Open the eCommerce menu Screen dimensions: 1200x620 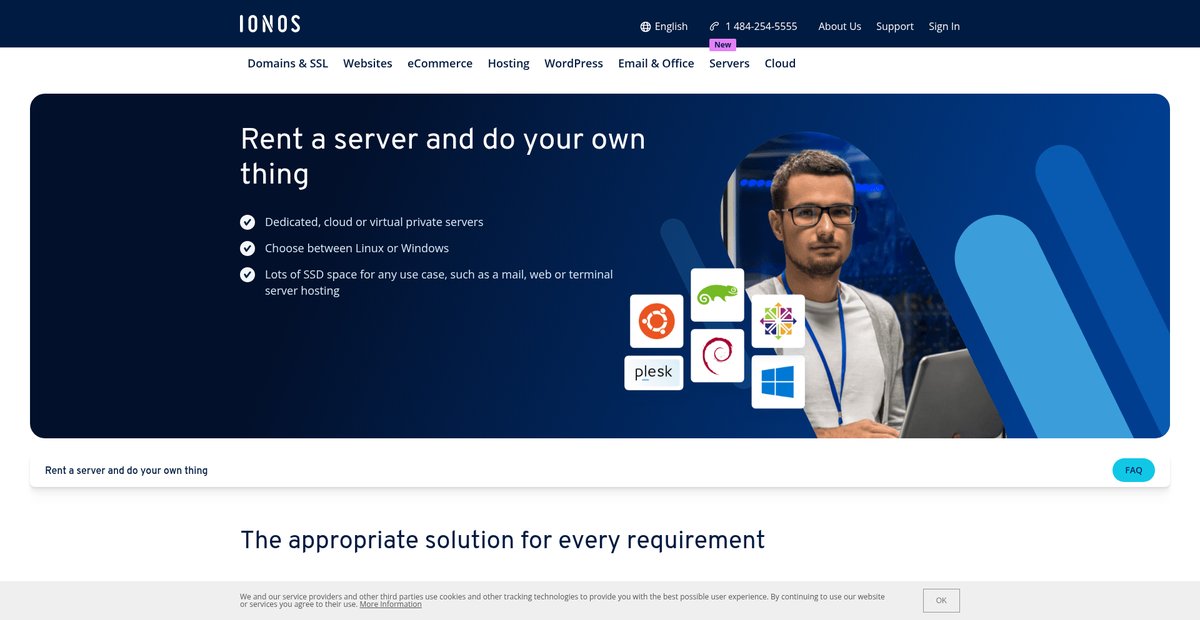point(440,63)
